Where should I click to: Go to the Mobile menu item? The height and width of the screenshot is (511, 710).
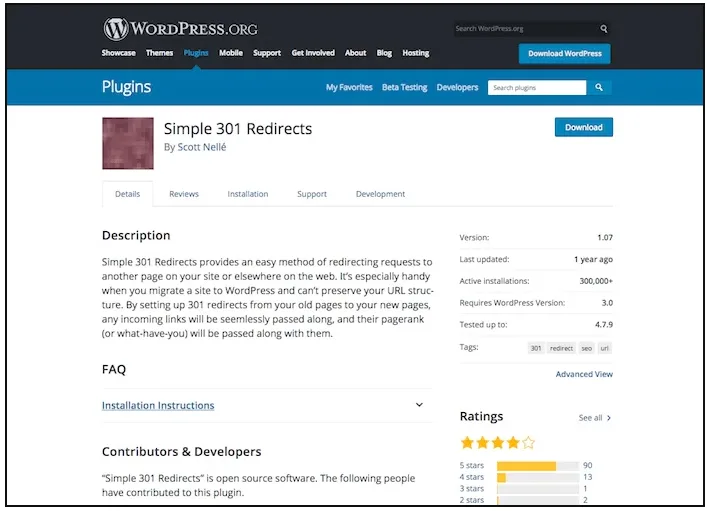click(x=231, y=53)
